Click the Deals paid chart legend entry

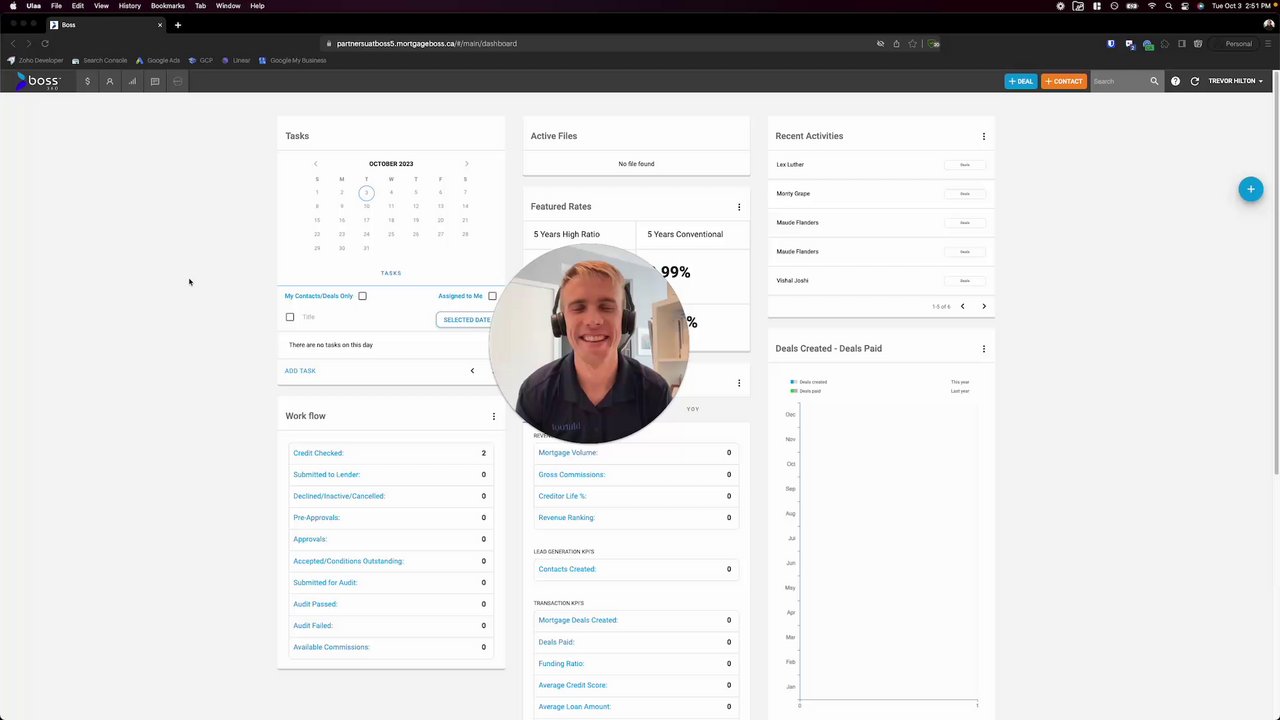[806, 391]
